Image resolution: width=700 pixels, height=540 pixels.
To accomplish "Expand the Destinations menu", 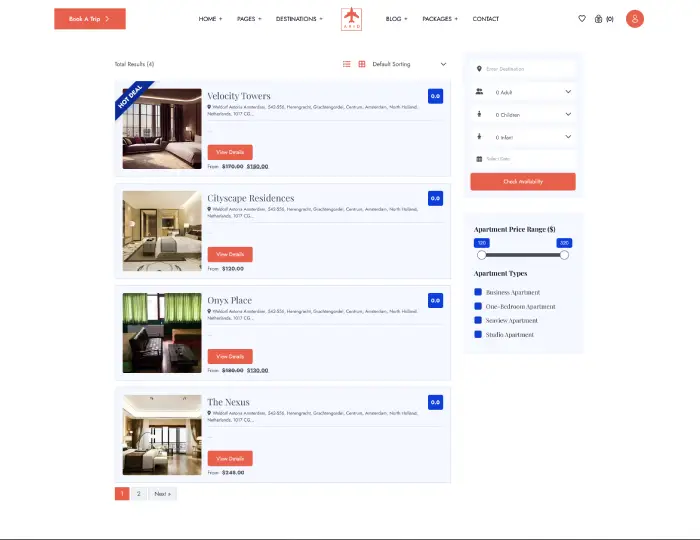I will pyautogui.click(x=299, y=19).
